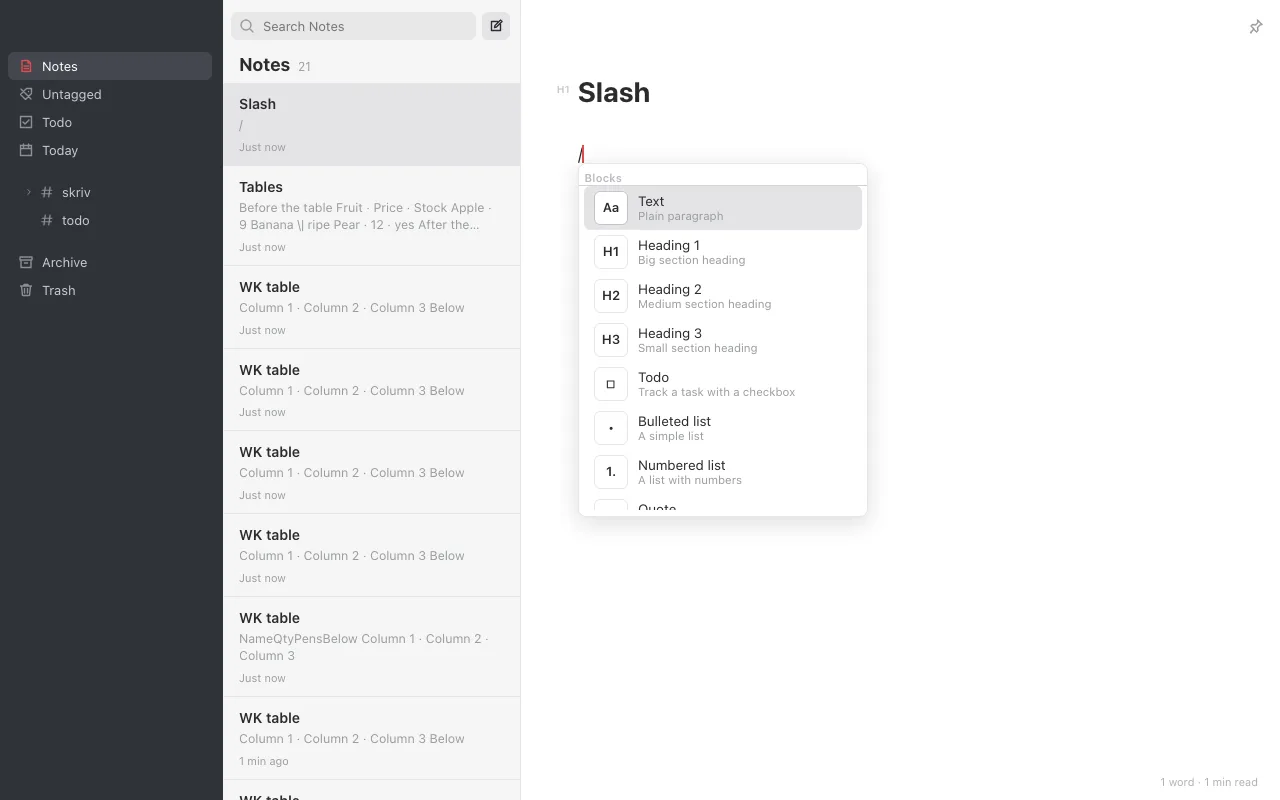This screenshot has width=1280, height=800.
Task: Click the bullet dot block icon
Action: [x=611, y=428]
